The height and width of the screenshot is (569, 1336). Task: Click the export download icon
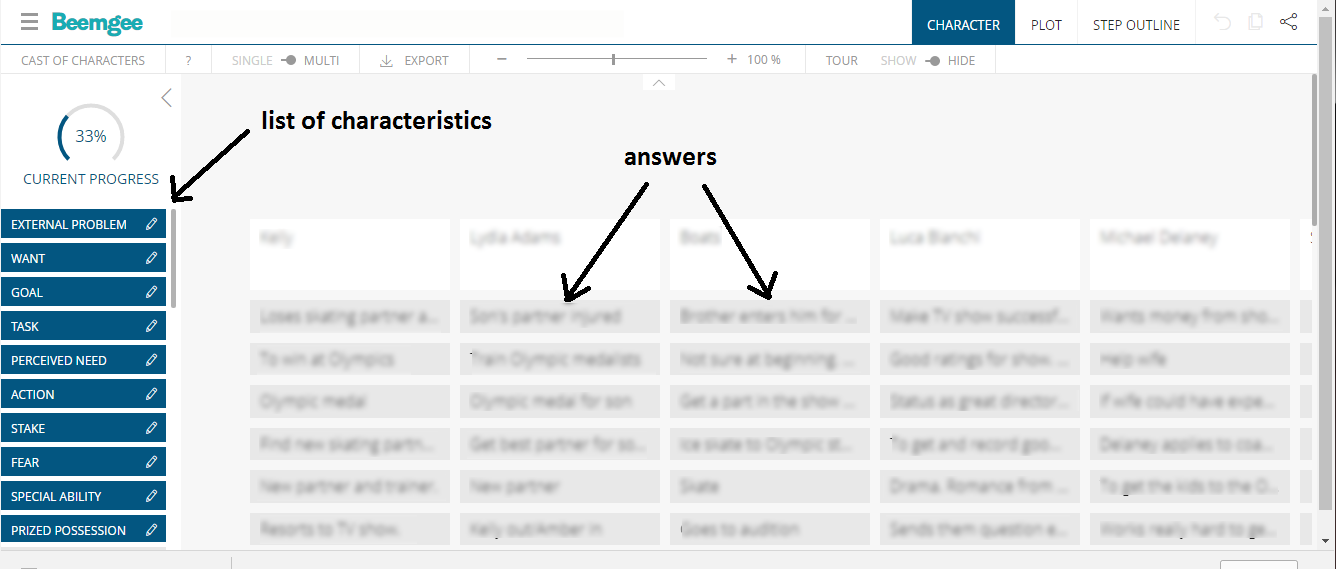click(387, 60)
